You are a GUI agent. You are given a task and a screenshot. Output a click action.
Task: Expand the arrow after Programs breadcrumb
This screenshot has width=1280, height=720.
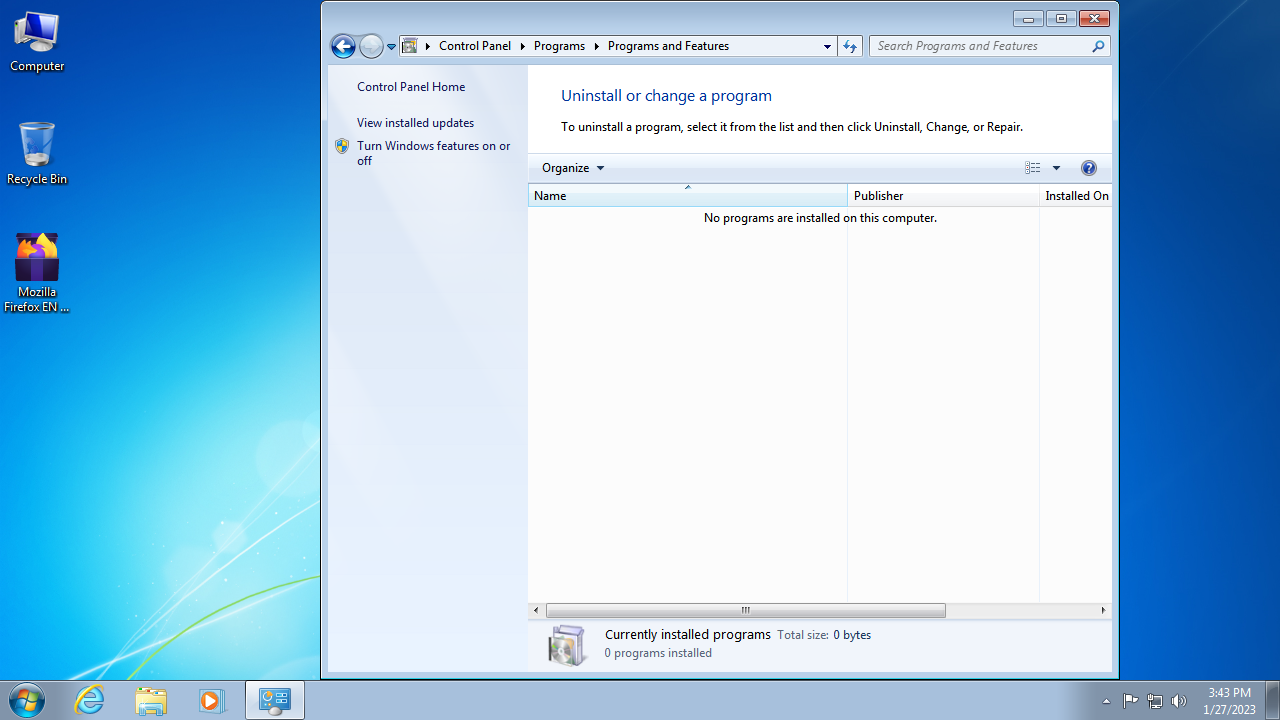[597, 46]
